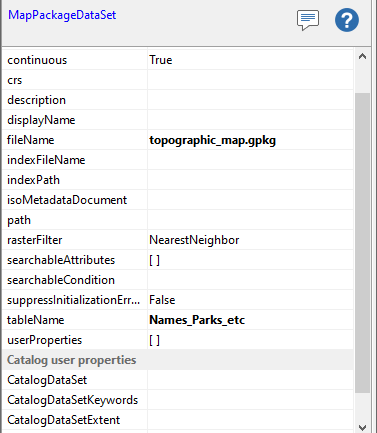Open the rasterFilter NearestNeighbor dropdown
Image resolution: width=377 pixels, height=433 pixels.
pos(250,240)
